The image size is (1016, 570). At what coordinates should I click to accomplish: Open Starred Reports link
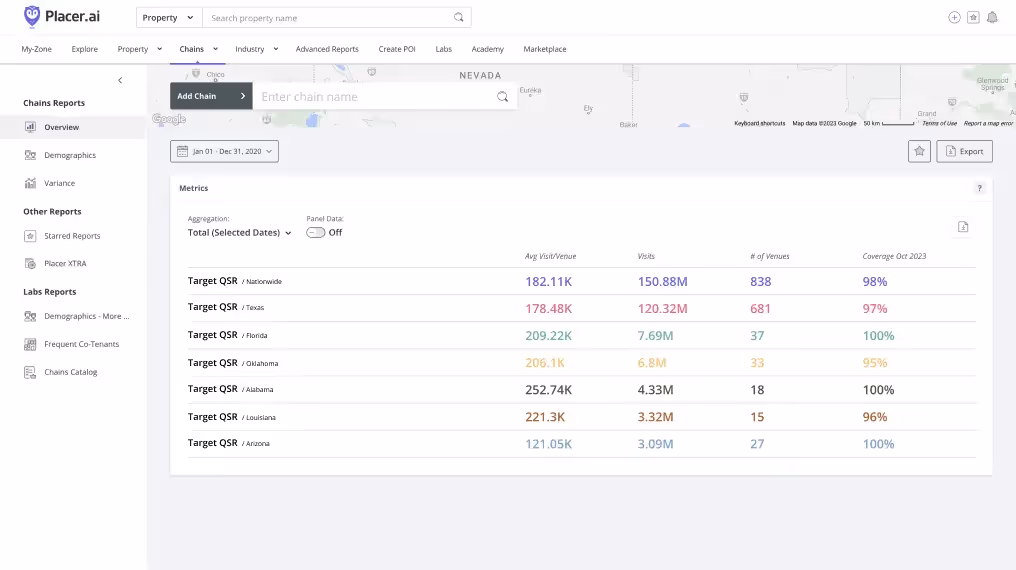pyautogui.click(x=73, y=236)
